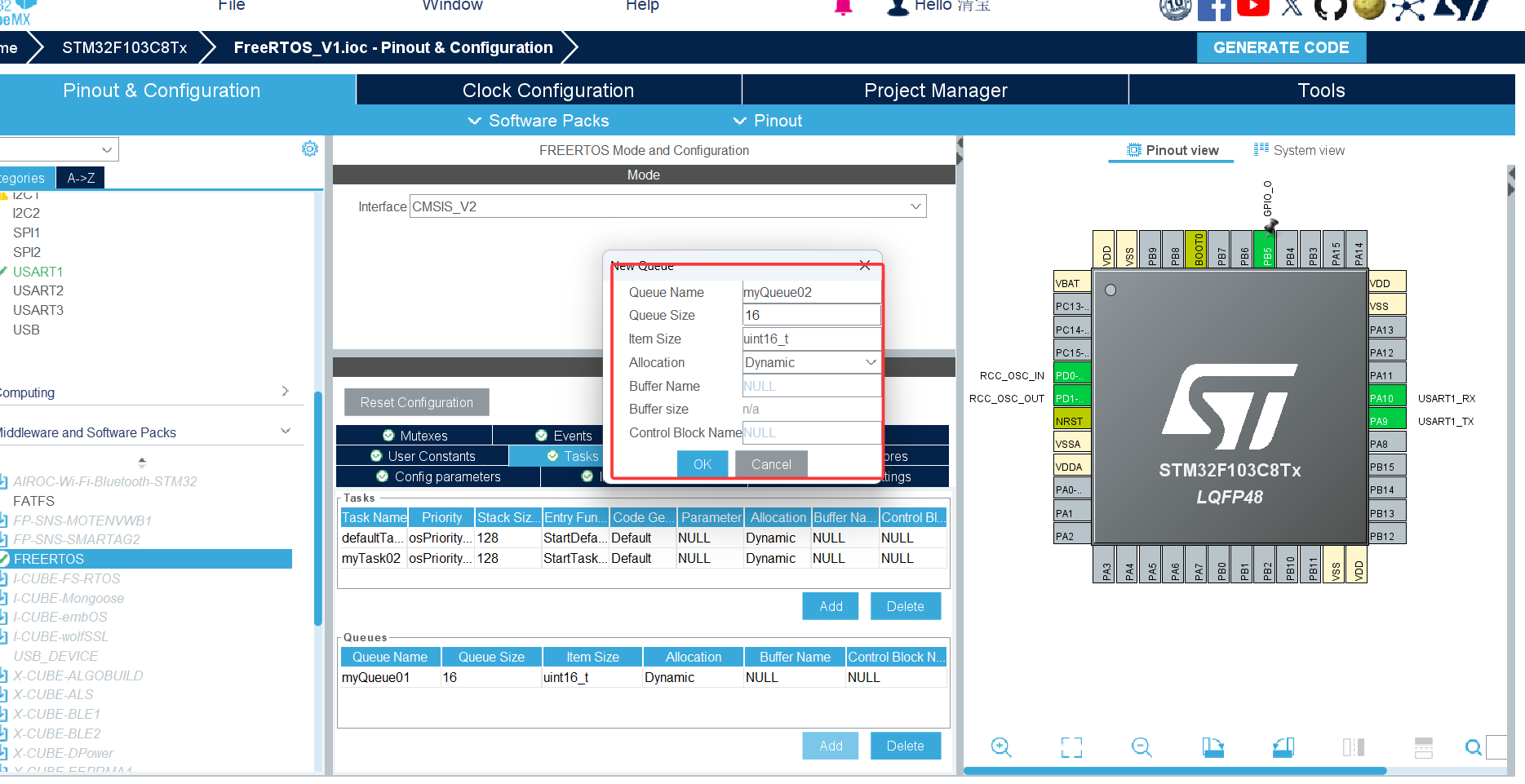The image size is (1525, 784).
Task: Open the X (Twitter) link icon
Action: click(1292, 8)
